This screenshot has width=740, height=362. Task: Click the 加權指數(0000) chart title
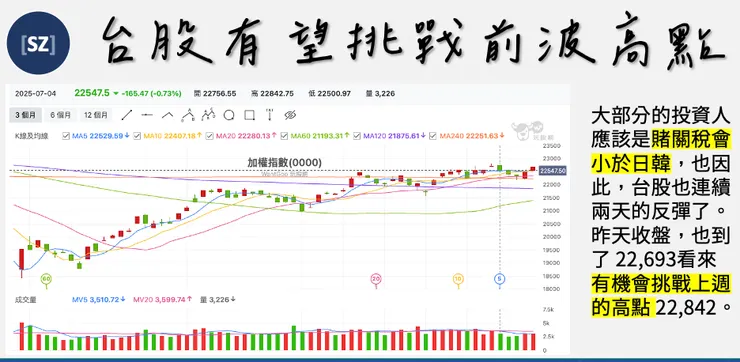pos(285,162)
